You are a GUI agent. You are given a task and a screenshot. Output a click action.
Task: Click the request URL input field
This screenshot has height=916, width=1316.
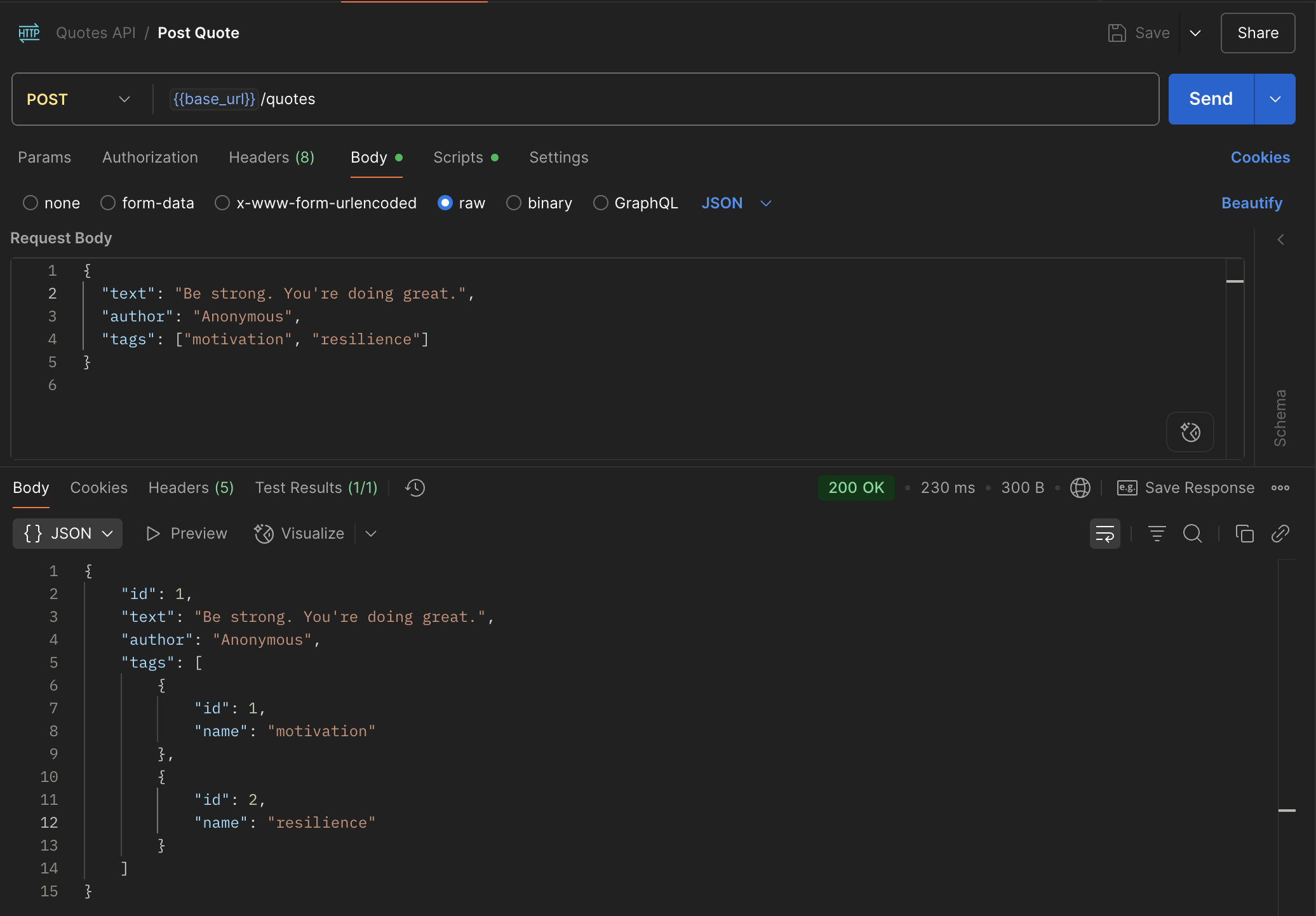[699, 99]
